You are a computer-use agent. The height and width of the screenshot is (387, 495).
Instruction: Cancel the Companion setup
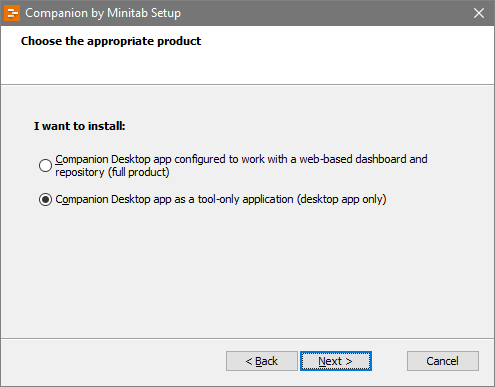coord(443,361)
